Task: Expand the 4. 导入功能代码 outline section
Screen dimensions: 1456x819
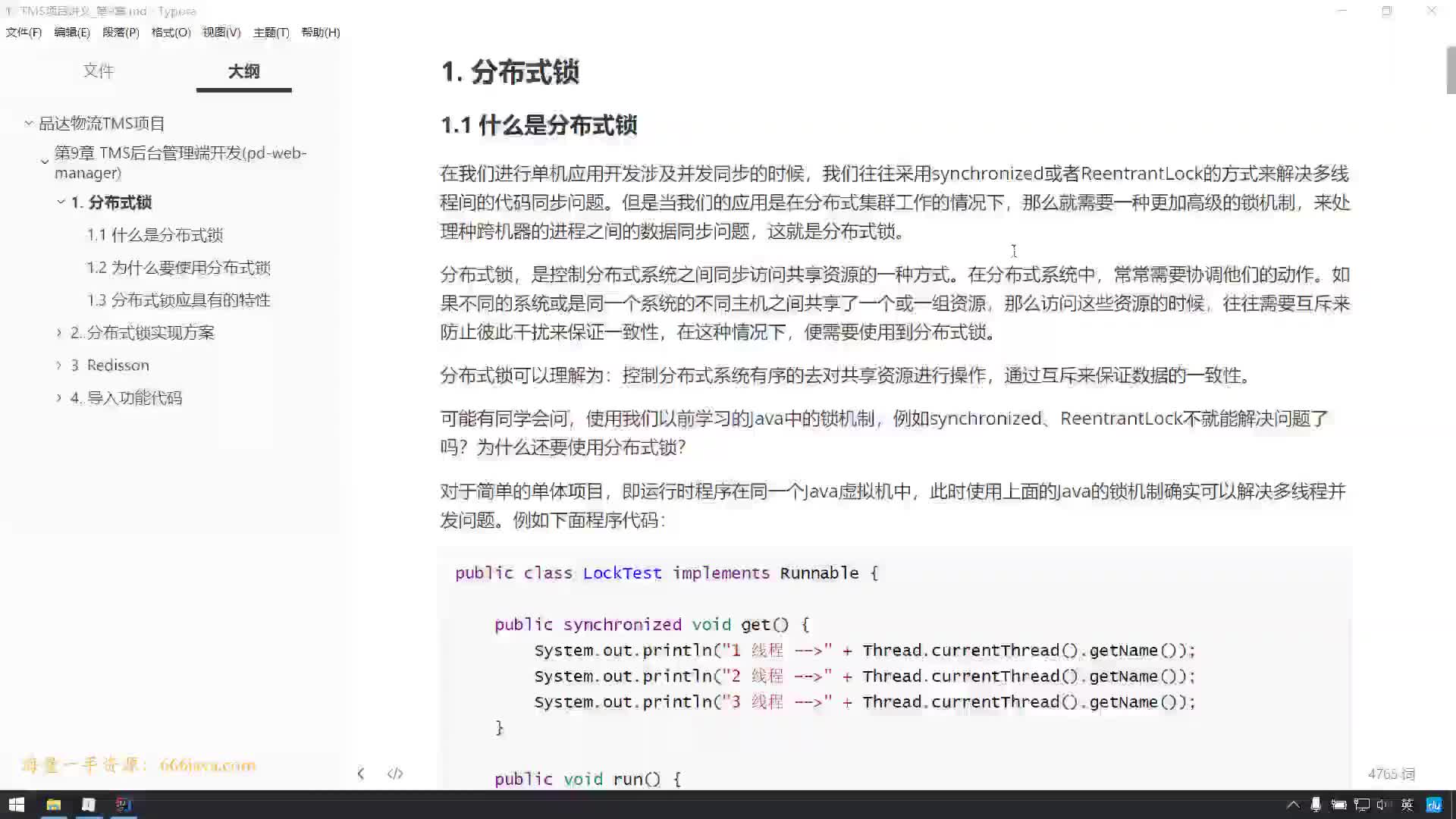Action: point(59,397)
